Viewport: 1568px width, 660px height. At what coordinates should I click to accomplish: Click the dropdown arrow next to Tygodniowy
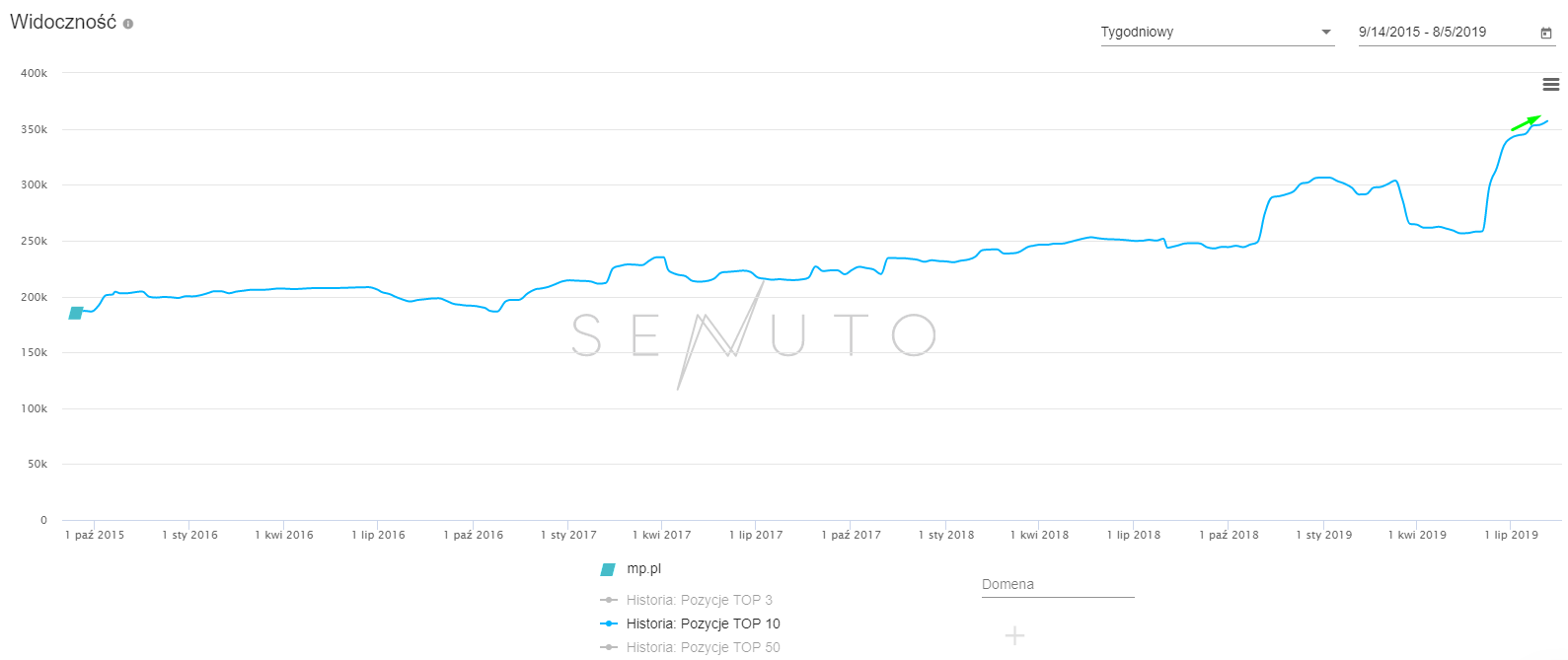[x=1326, y=33]
